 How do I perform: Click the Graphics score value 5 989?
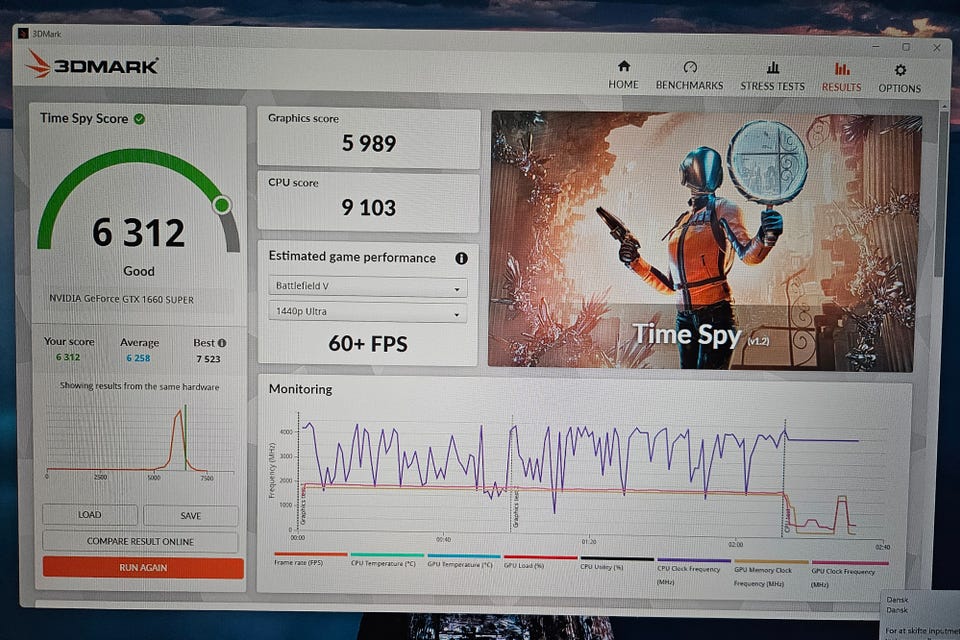pyautogui.click(x=369, y=143)
